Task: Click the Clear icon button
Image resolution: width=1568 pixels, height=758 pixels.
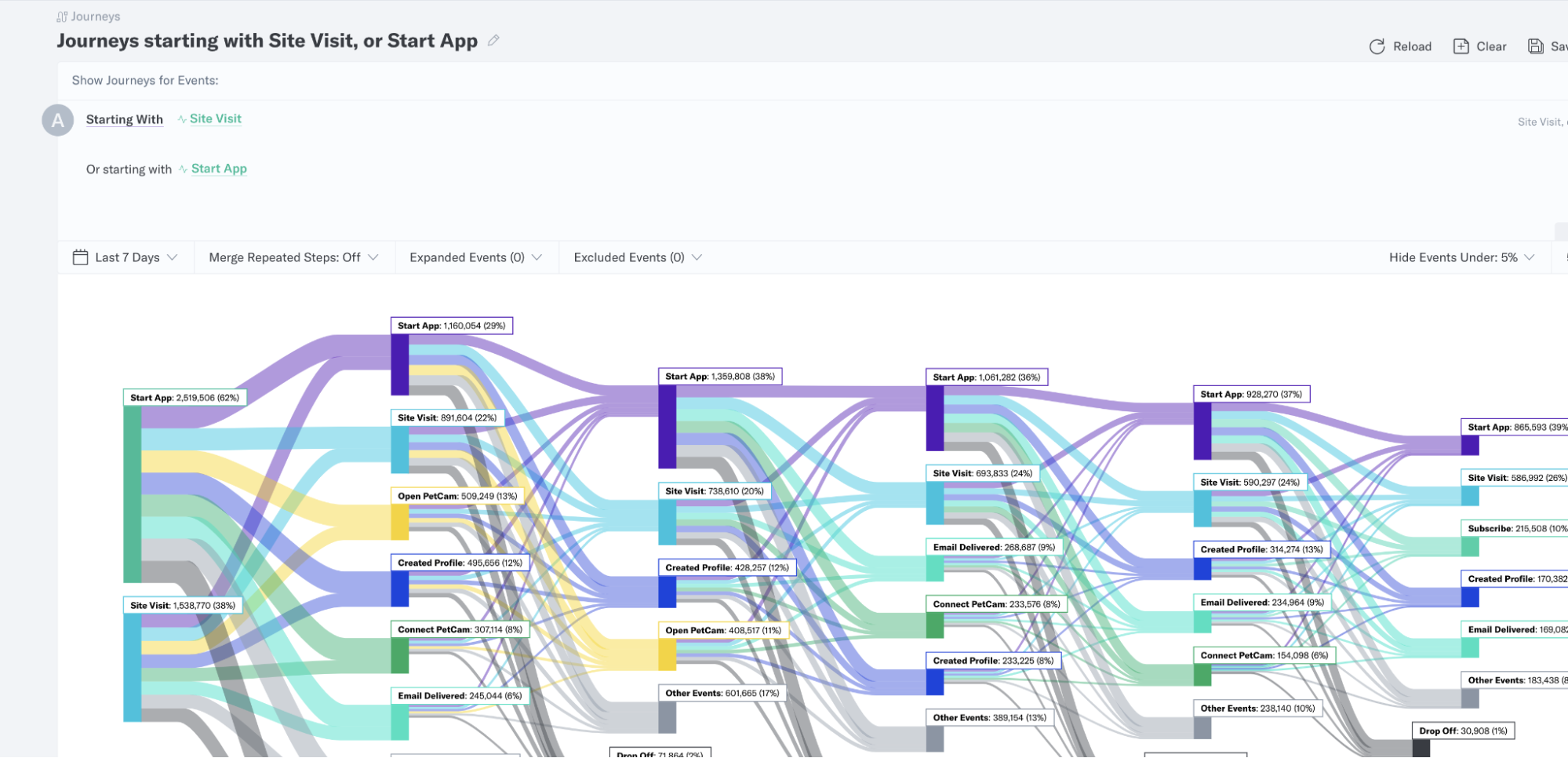Action: click(x=1461, y=46)
